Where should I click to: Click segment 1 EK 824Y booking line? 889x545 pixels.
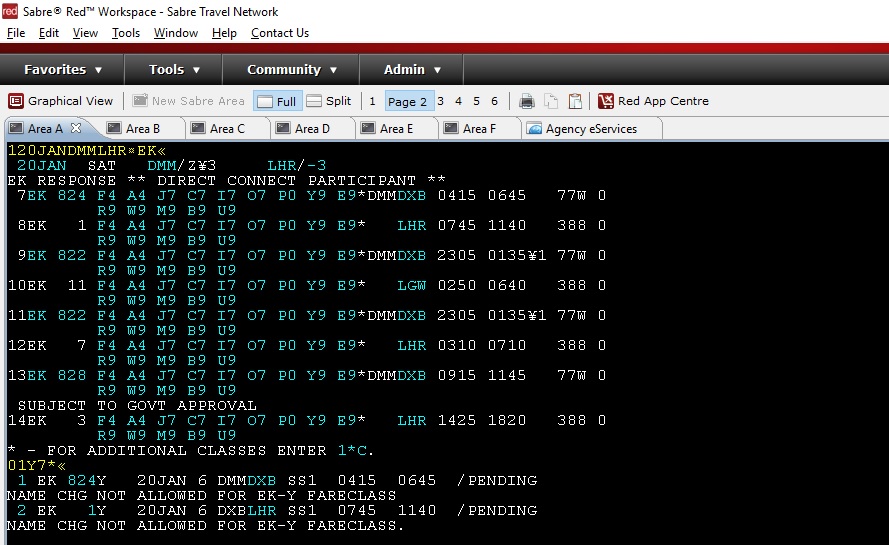[277, 481]
